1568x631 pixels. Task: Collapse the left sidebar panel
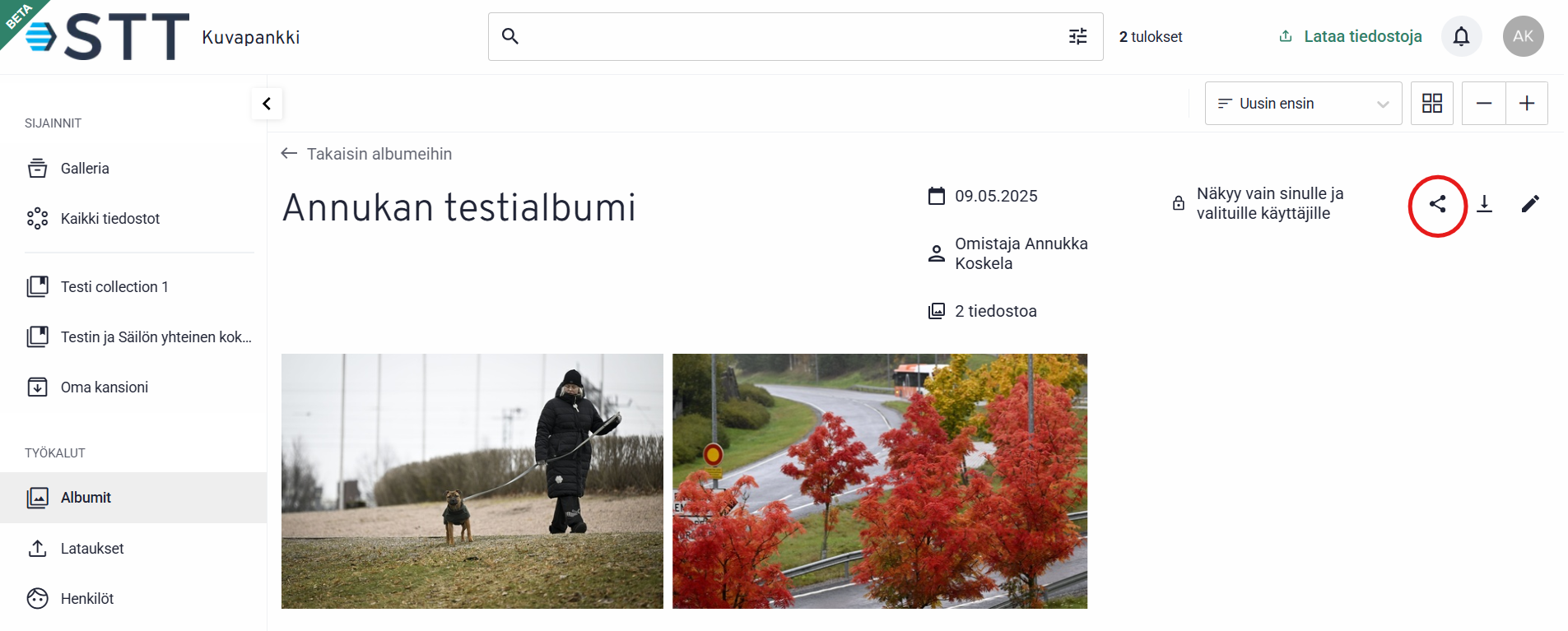coord(267,104)
